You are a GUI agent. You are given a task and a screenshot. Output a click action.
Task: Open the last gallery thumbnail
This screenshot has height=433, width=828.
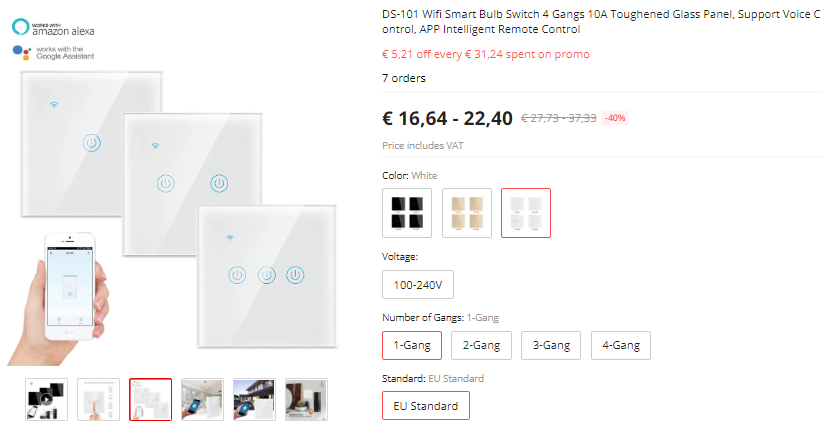click(x=306, y=399)
